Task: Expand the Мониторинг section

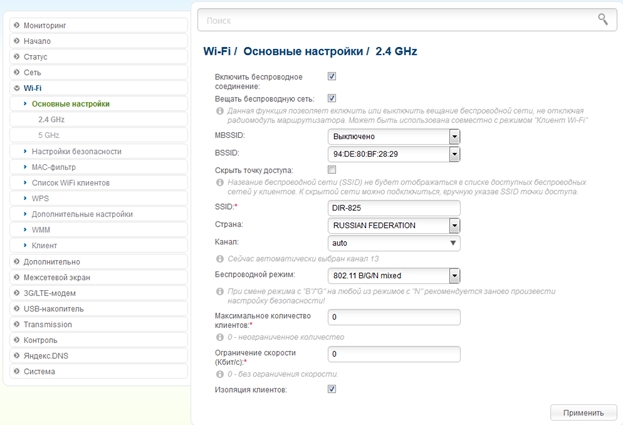Action: (x=46, y=25)
